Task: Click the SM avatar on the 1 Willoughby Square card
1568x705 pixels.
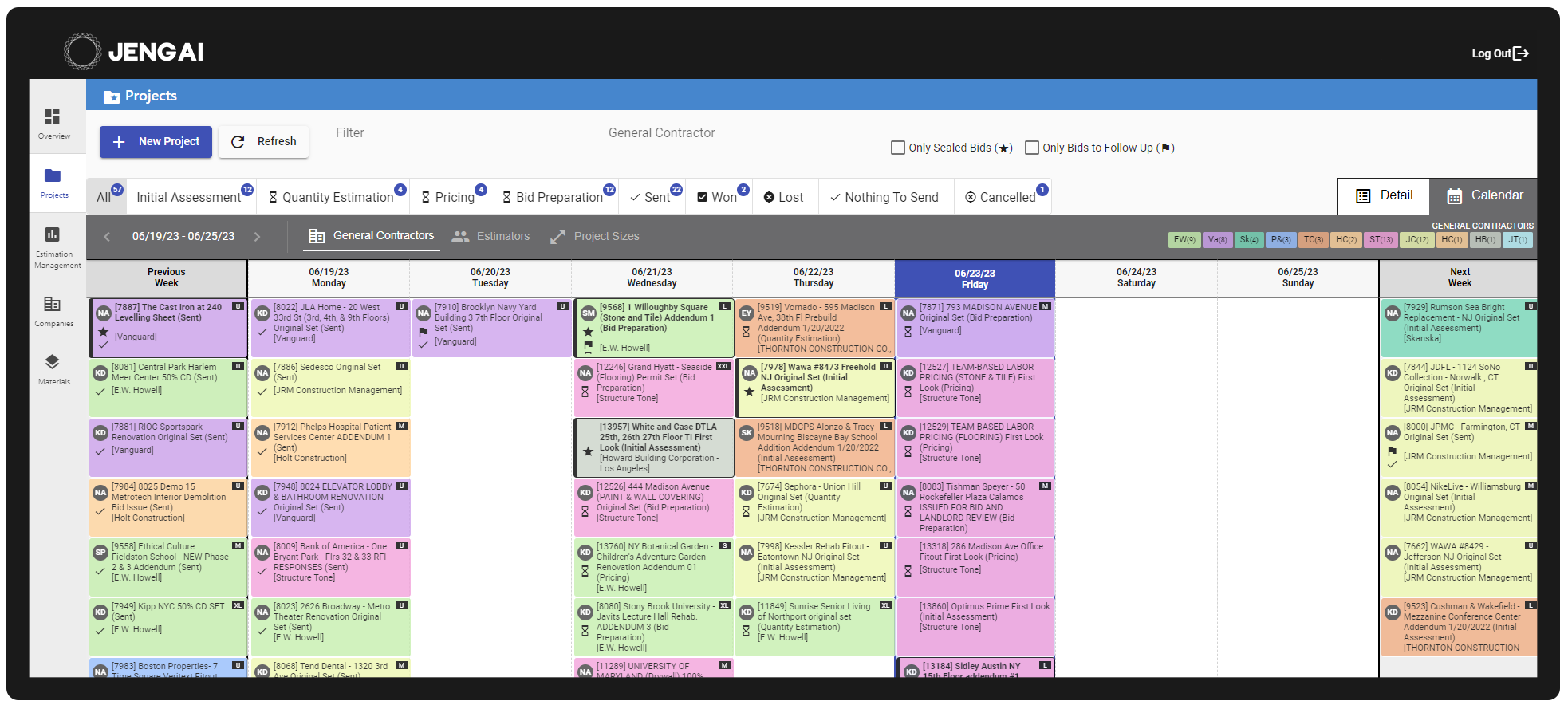Action: 588,313
